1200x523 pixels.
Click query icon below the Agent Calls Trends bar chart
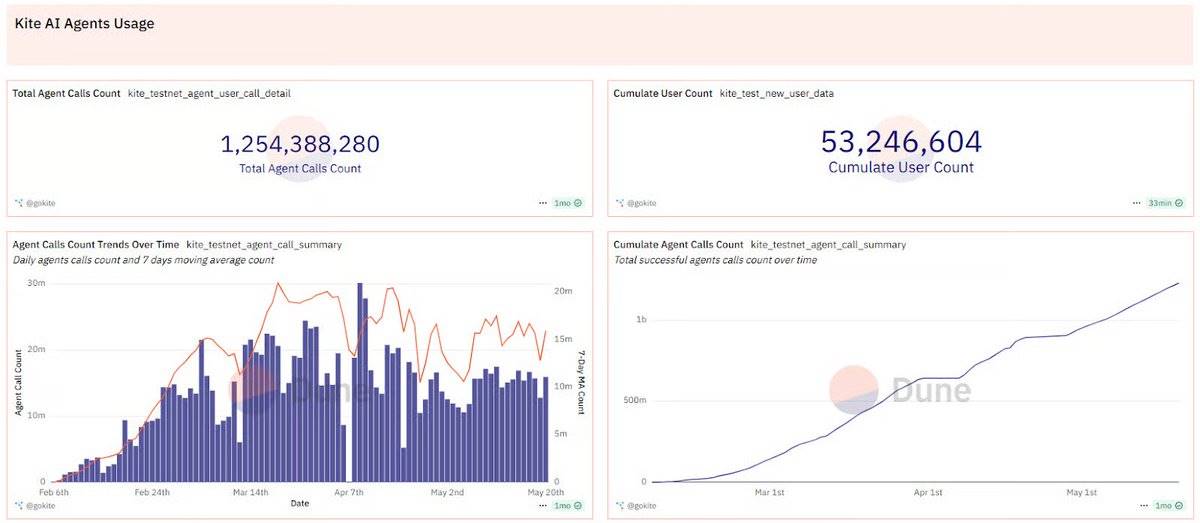[18, 506]
